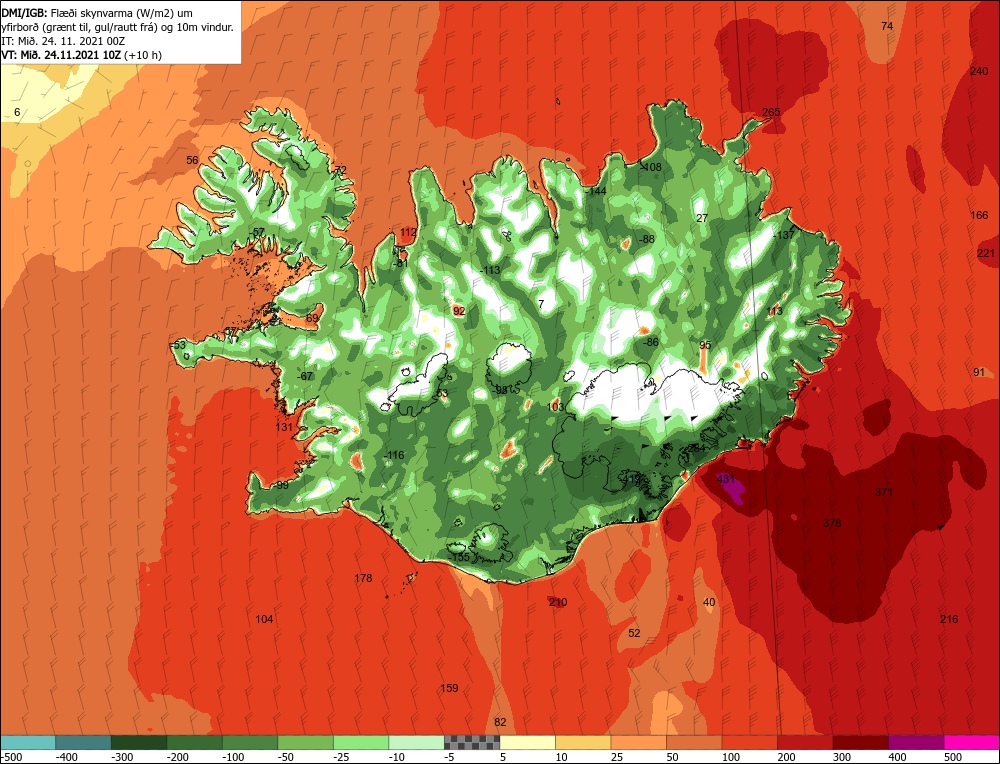The height and width of the screenshot is (764, 1000).
Task: Click the value '27' in northeast Iceland
Action: click(702, 218)
